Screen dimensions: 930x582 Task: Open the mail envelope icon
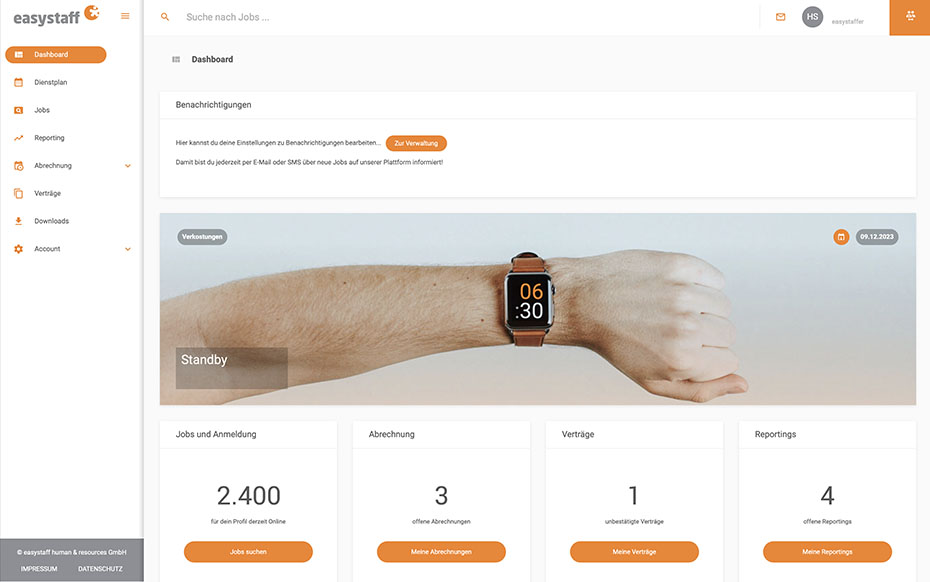coord(781,17)
